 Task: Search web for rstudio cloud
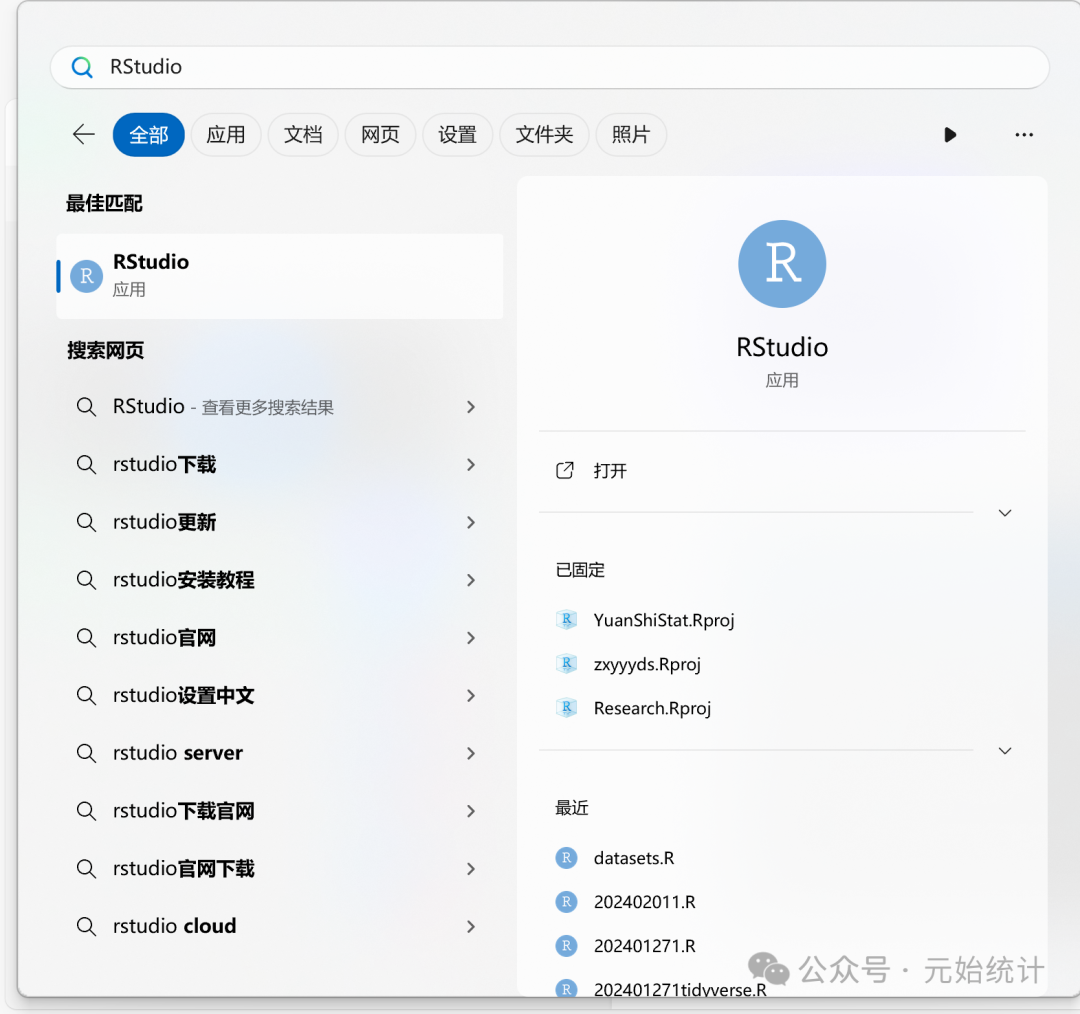click(174, 926)
